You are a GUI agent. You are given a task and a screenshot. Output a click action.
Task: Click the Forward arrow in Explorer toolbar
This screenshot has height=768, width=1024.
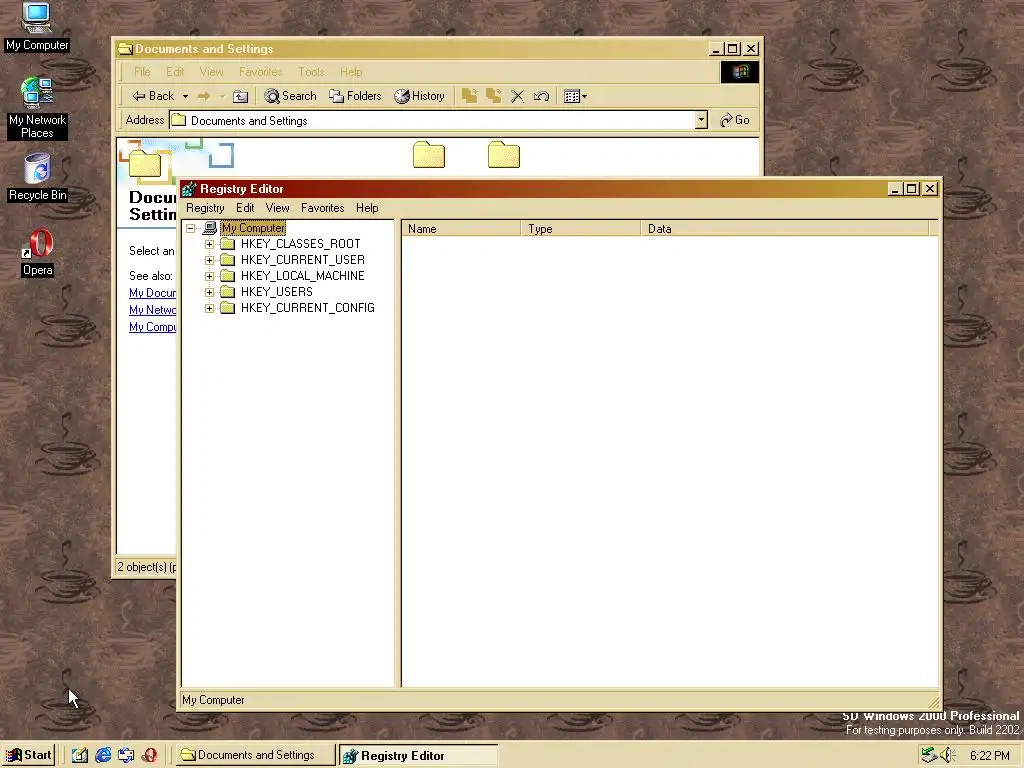(x=204, y=97)
